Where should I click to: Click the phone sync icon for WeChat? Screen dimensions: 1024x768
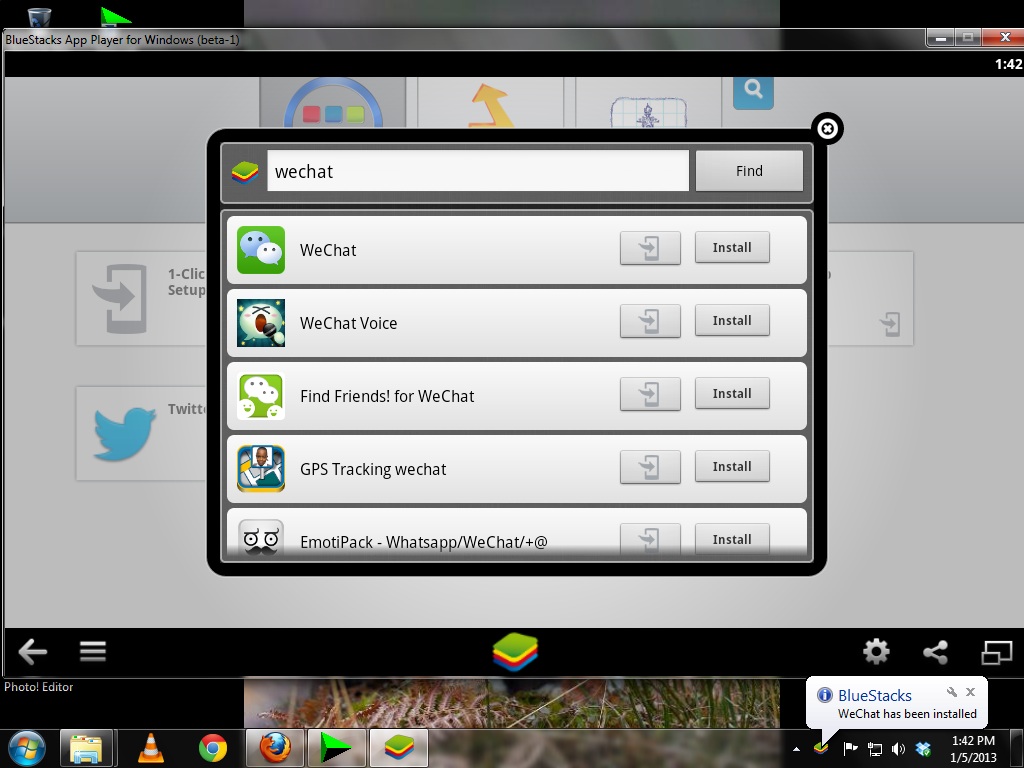pos(650,248)
